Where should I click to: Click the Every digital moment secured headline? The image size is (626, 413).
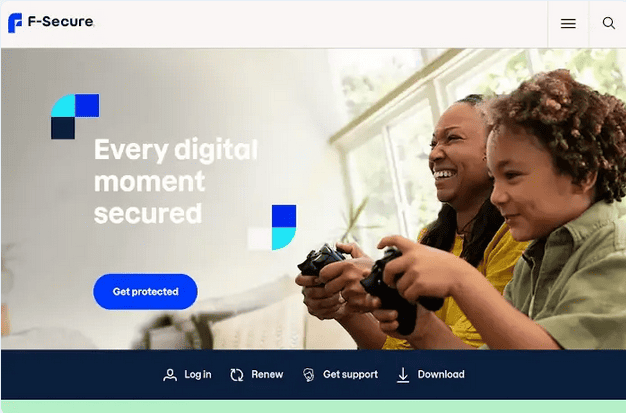[x=176, y=181]
